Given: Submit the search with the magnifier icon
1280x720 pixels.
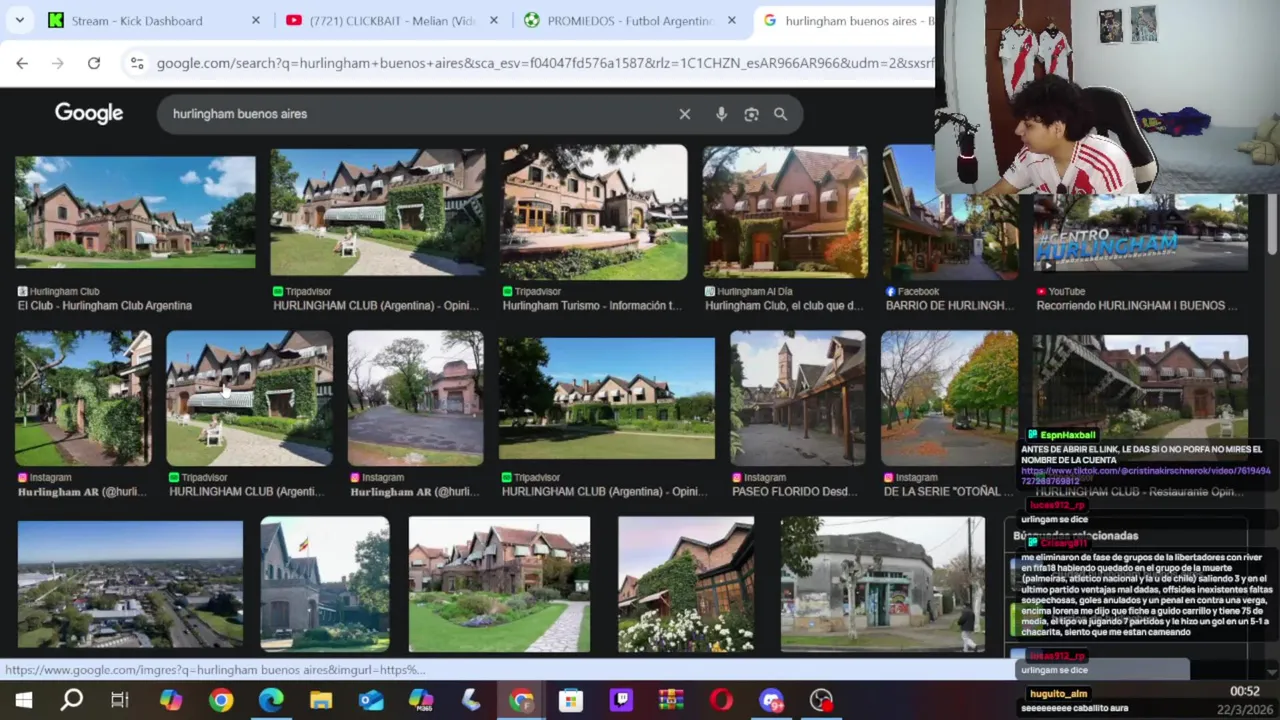Looking at the screenshot, I should (x=780, y=114).
